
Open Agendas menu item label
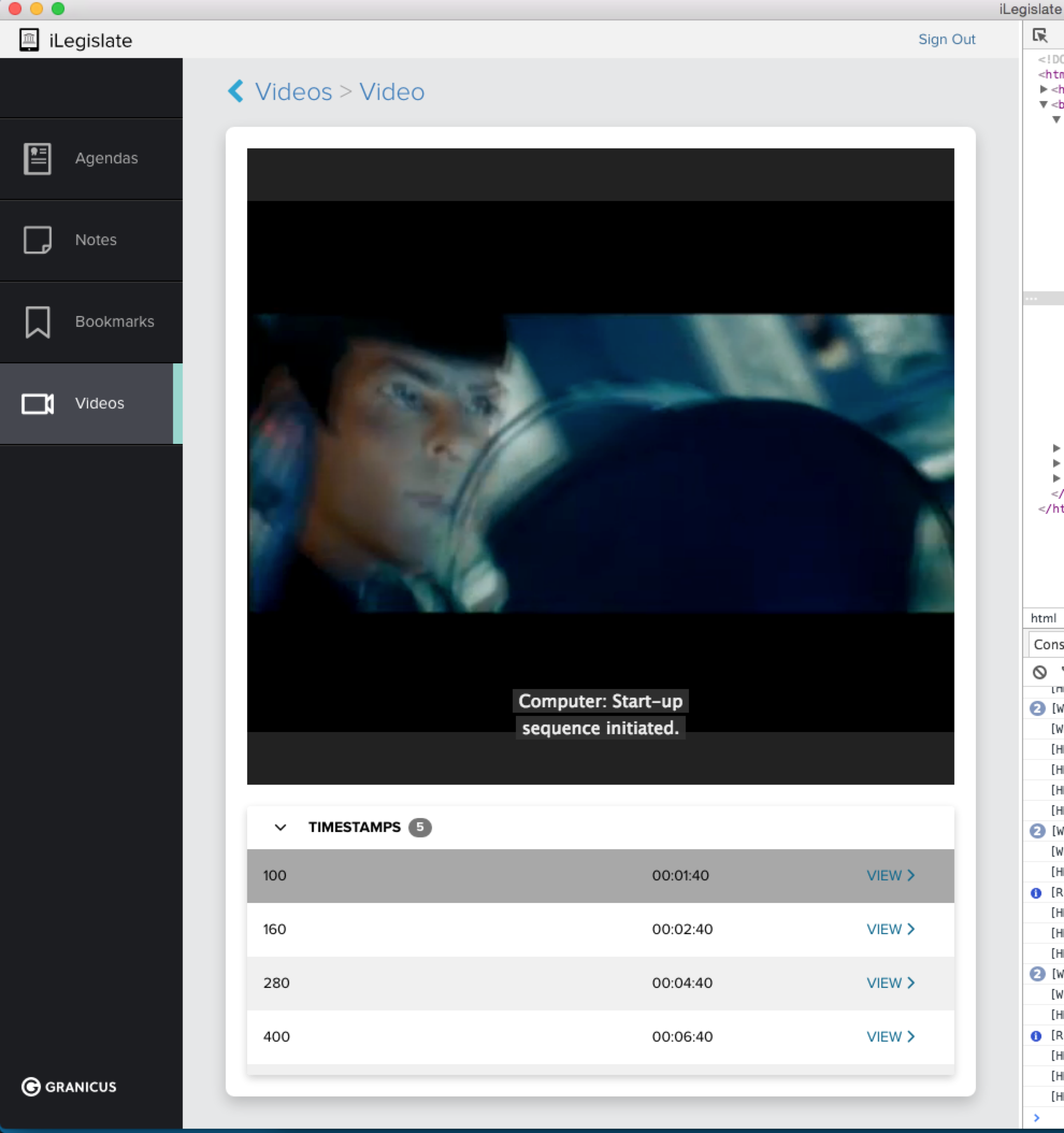click(x=106, y=159)
